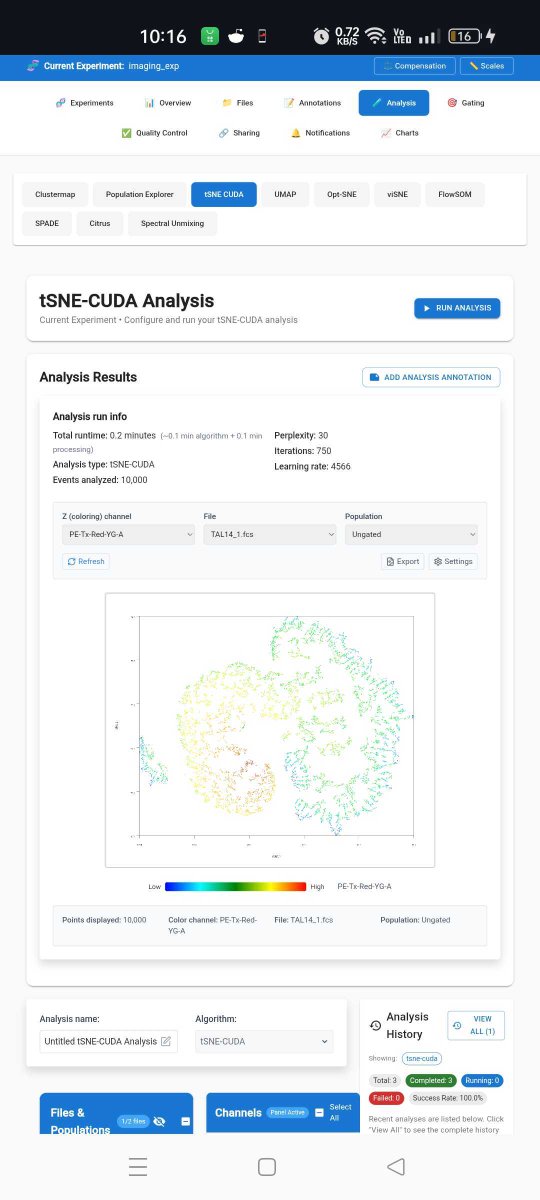The width and height of the screenshot is (540, 1200).
Task: Refresh the tSNE plot
Action: 85,562
